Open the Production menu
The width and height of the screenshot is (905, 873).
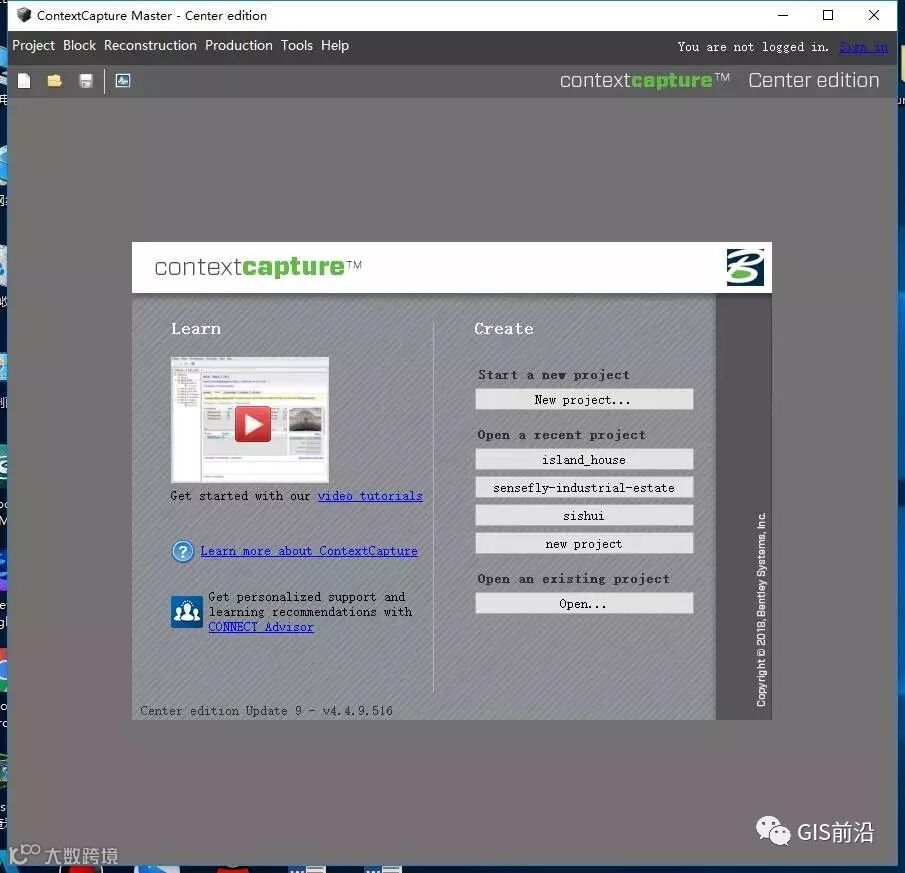[x=238, y=46]
